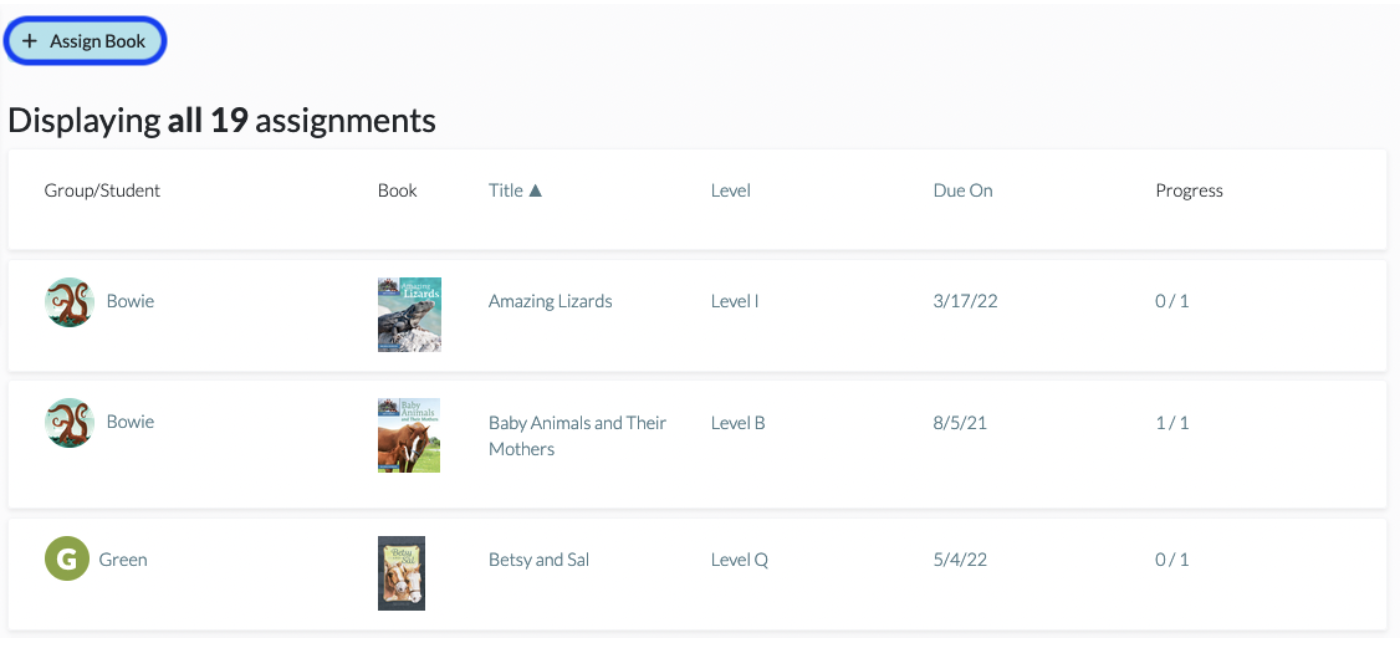This screenshot has height=646, width=1400.
Task: Open the Baby Animals book cover thumbnail
Action: click(409, 435)
